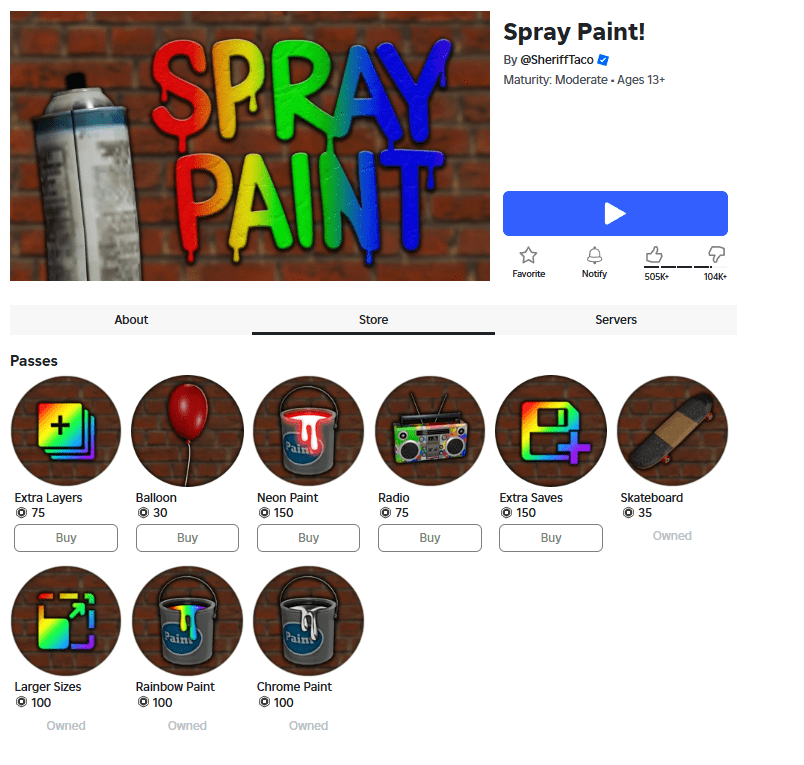Viewport: 804px width, 765px height.
Task: Open the Rainbow Paint bucket icon
Action: pyautogui.click(x=187, y=620)
